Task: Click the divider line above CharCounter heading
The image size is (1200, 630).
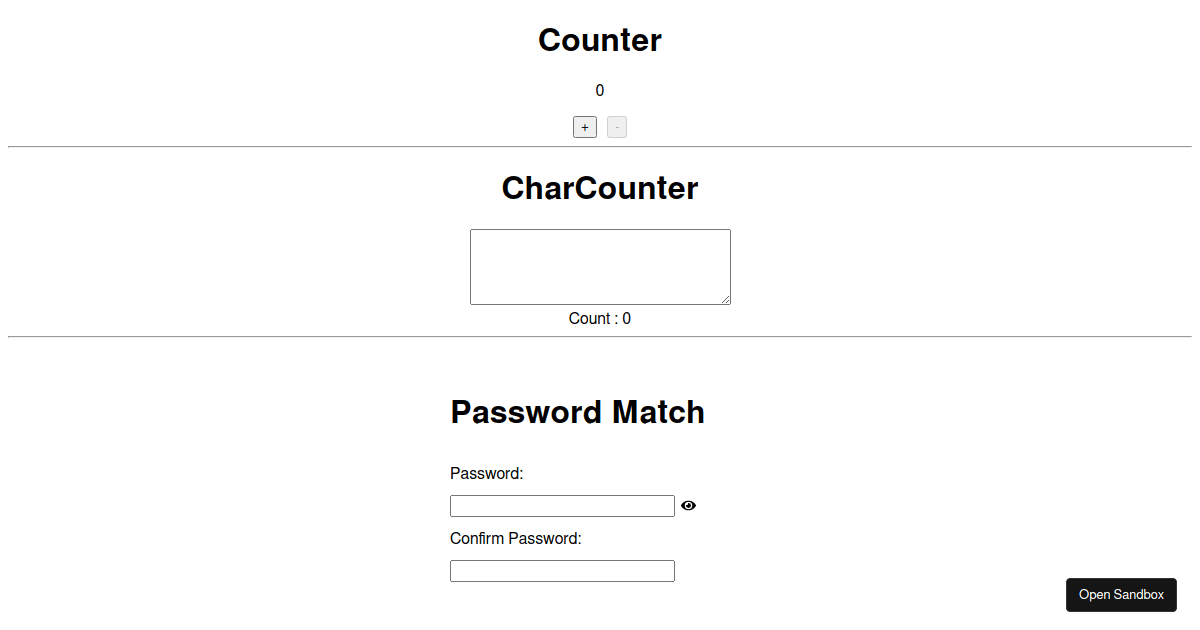Action: pos(600,147)
